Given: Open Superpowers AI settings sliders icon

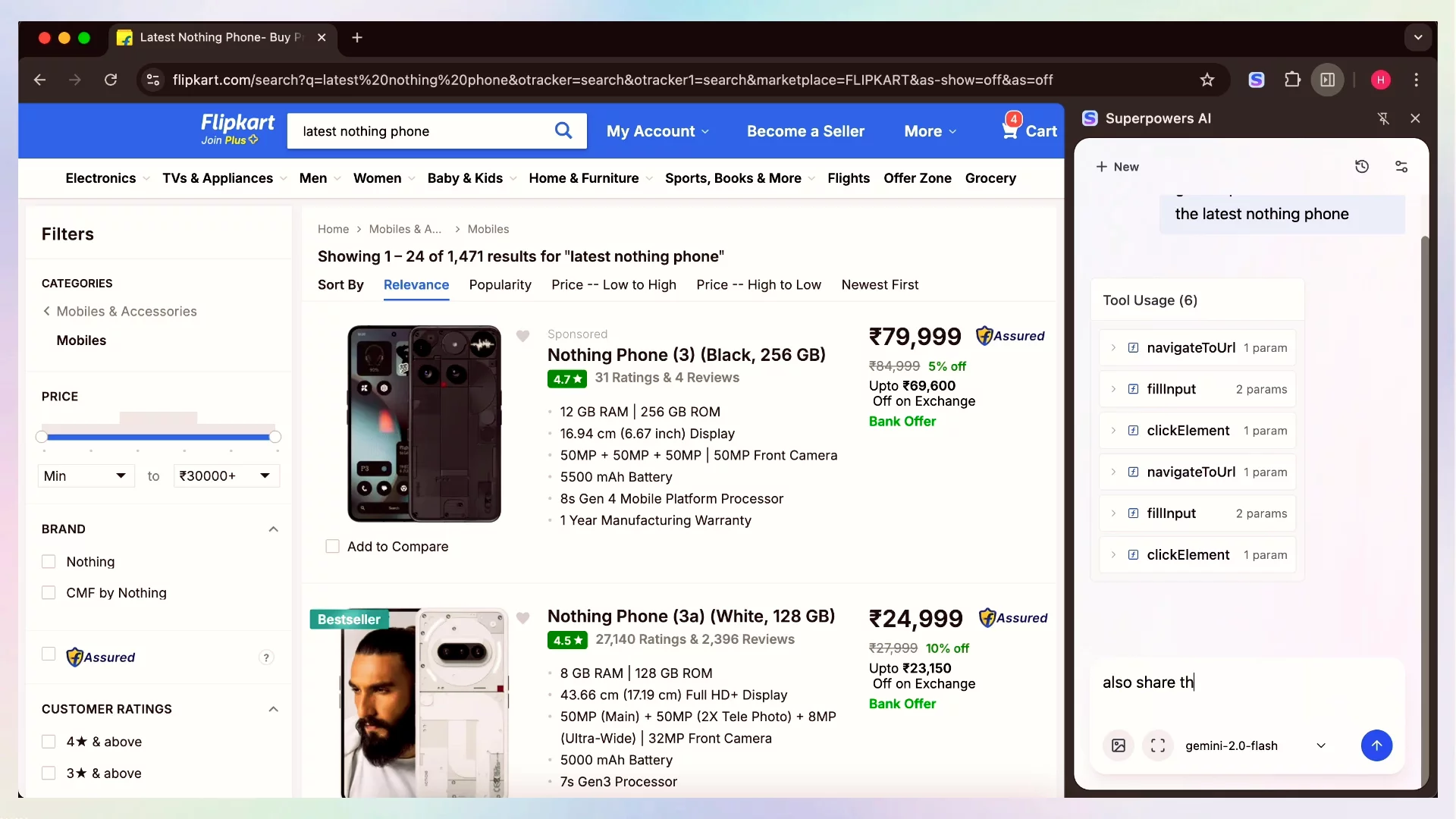Looking at the screenshot, I should point(1401,167).
